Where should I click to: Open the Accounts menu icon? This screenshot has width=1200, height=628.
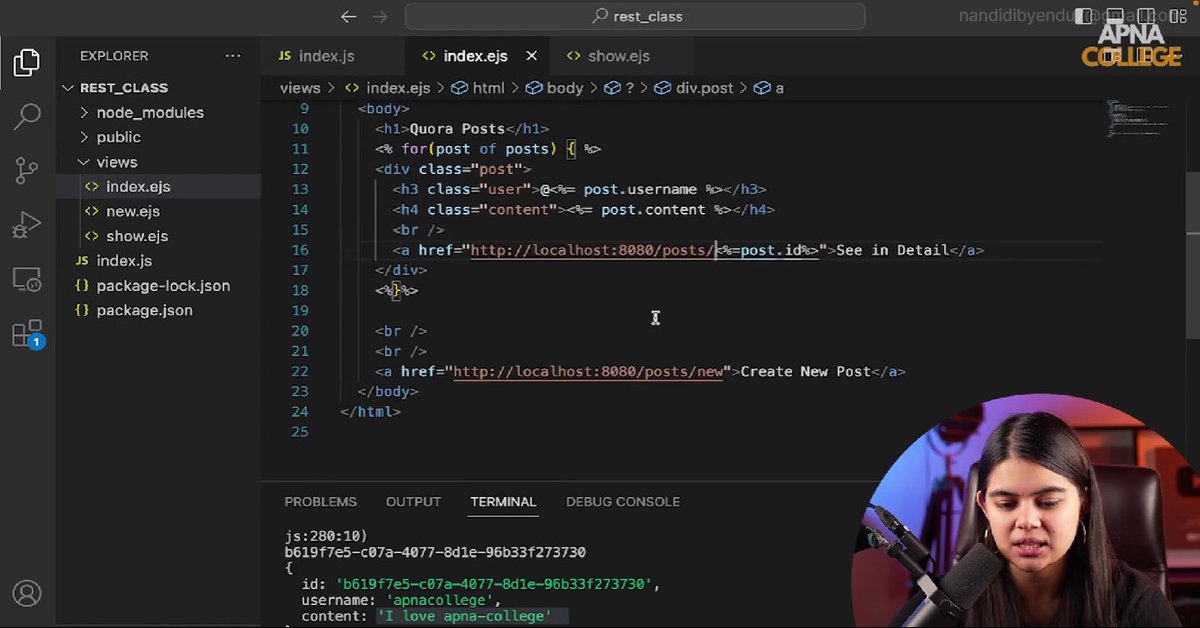[x=27, y=593]
